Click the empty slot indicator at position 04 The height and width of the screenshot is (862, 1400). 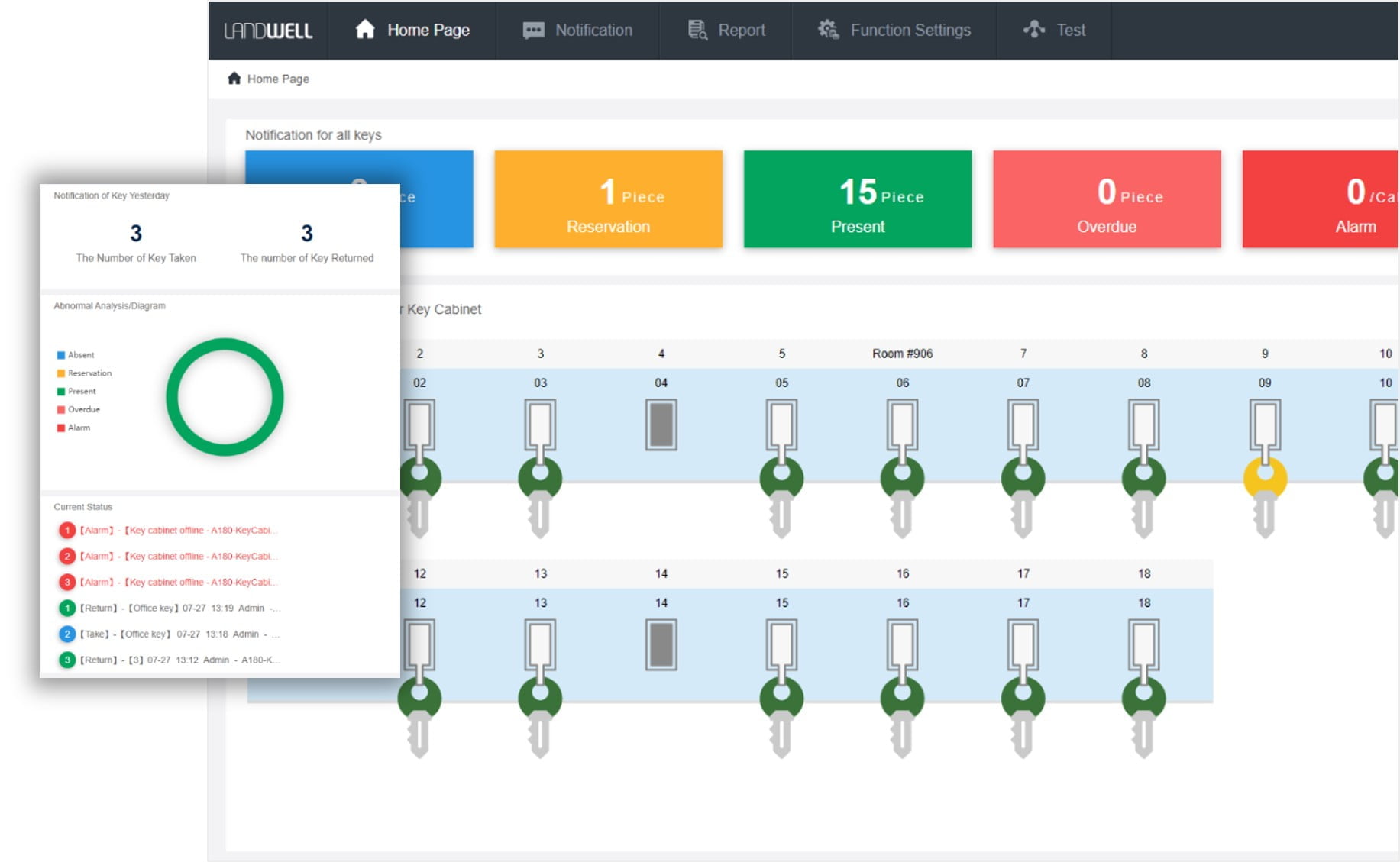[x=661, y=425]
